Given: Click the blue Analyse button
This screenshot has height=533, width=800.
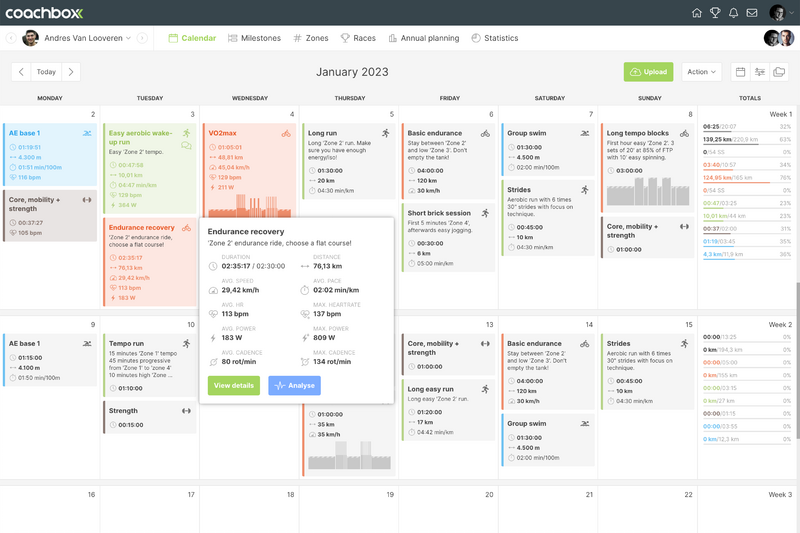Looking at the screenshot, I should click(294, 385).
